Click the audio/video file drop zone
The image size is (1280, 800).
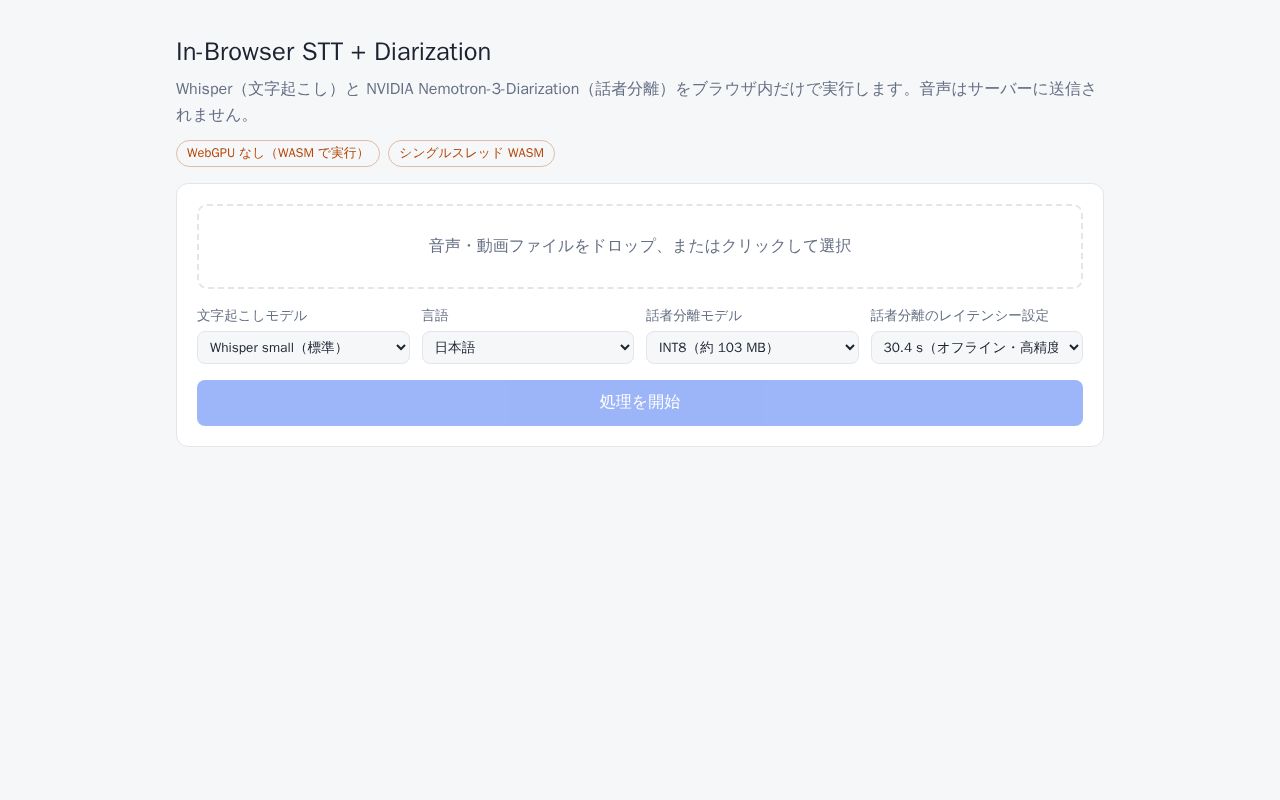click(x=640, y=247)
